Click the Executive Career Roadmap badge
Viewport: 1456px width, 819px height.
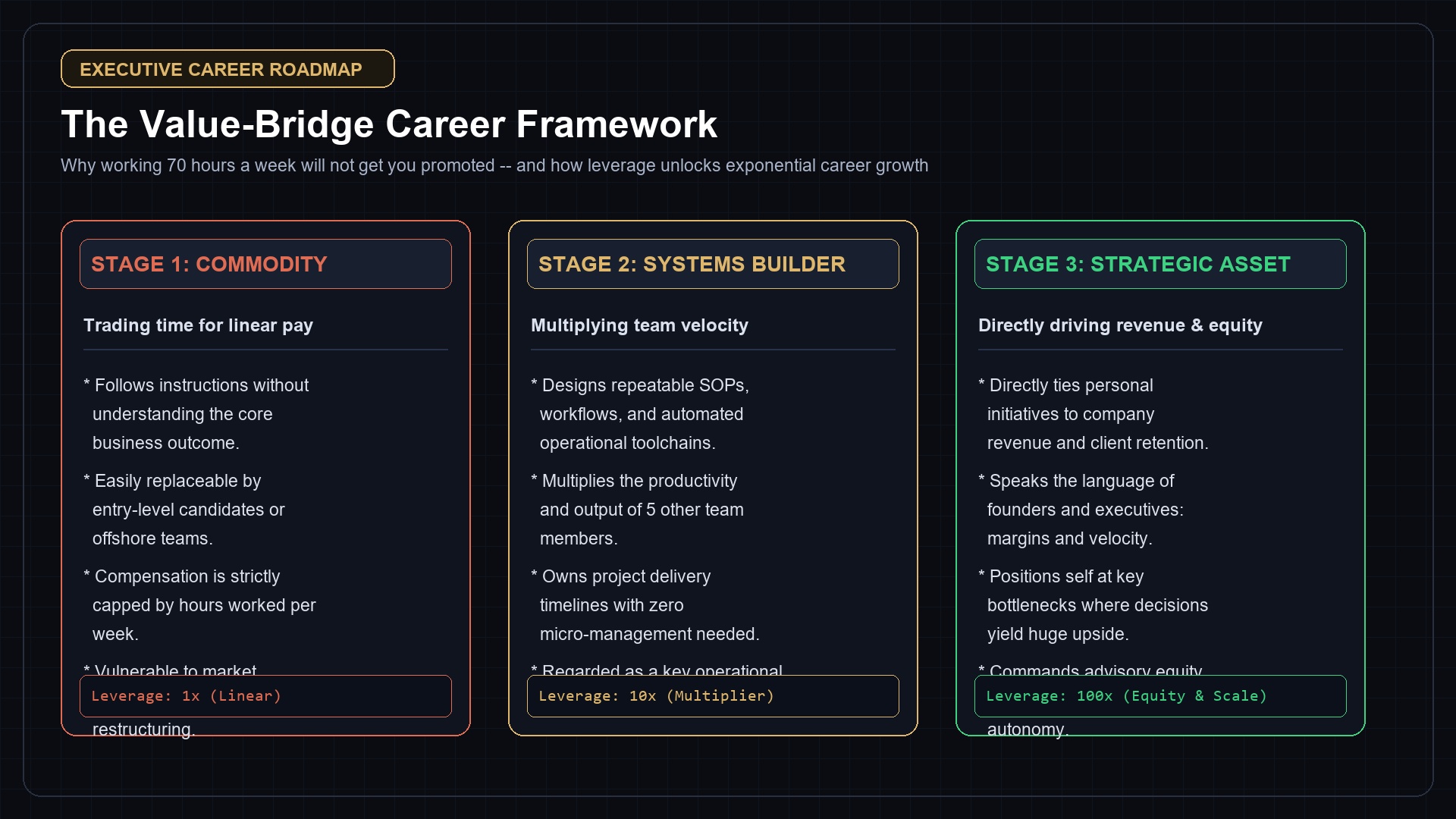(227, 69)
